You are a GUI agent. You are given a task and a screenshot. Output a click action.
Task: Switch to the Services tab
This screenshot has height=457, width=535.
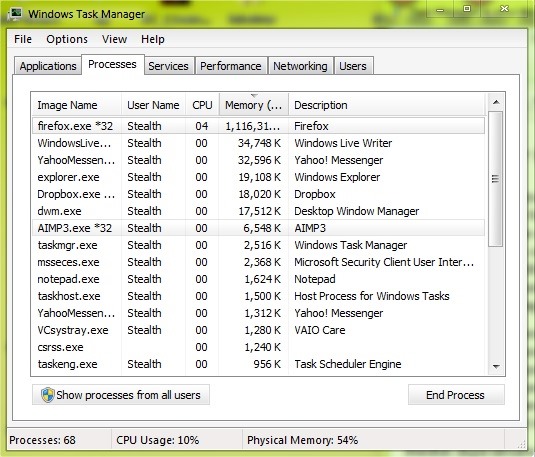(168, 66)
